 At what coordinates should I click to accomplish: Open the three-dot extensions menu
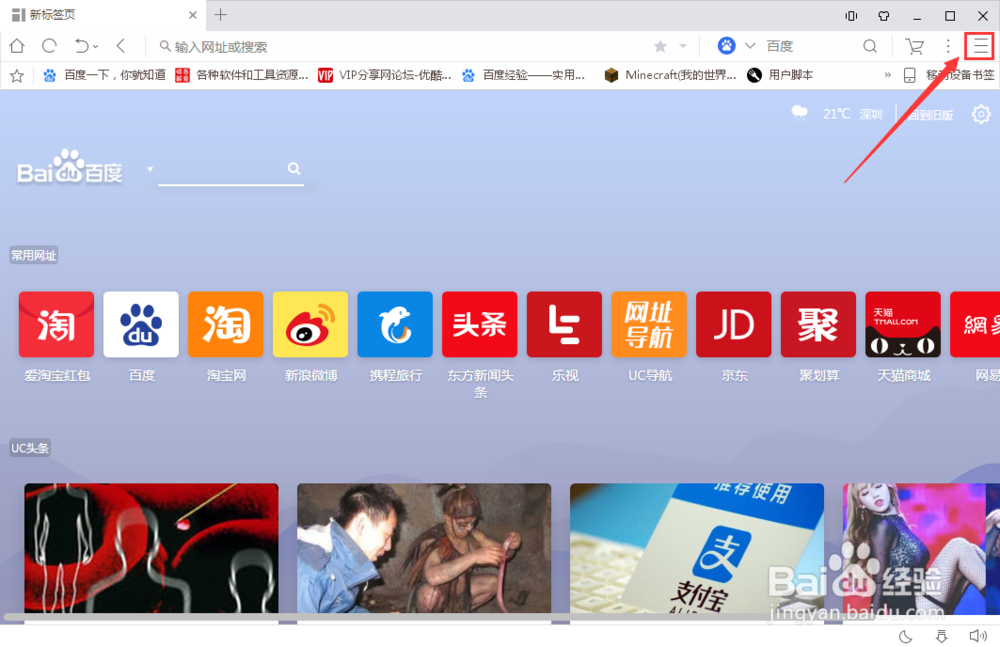click(x=948, y=46)
